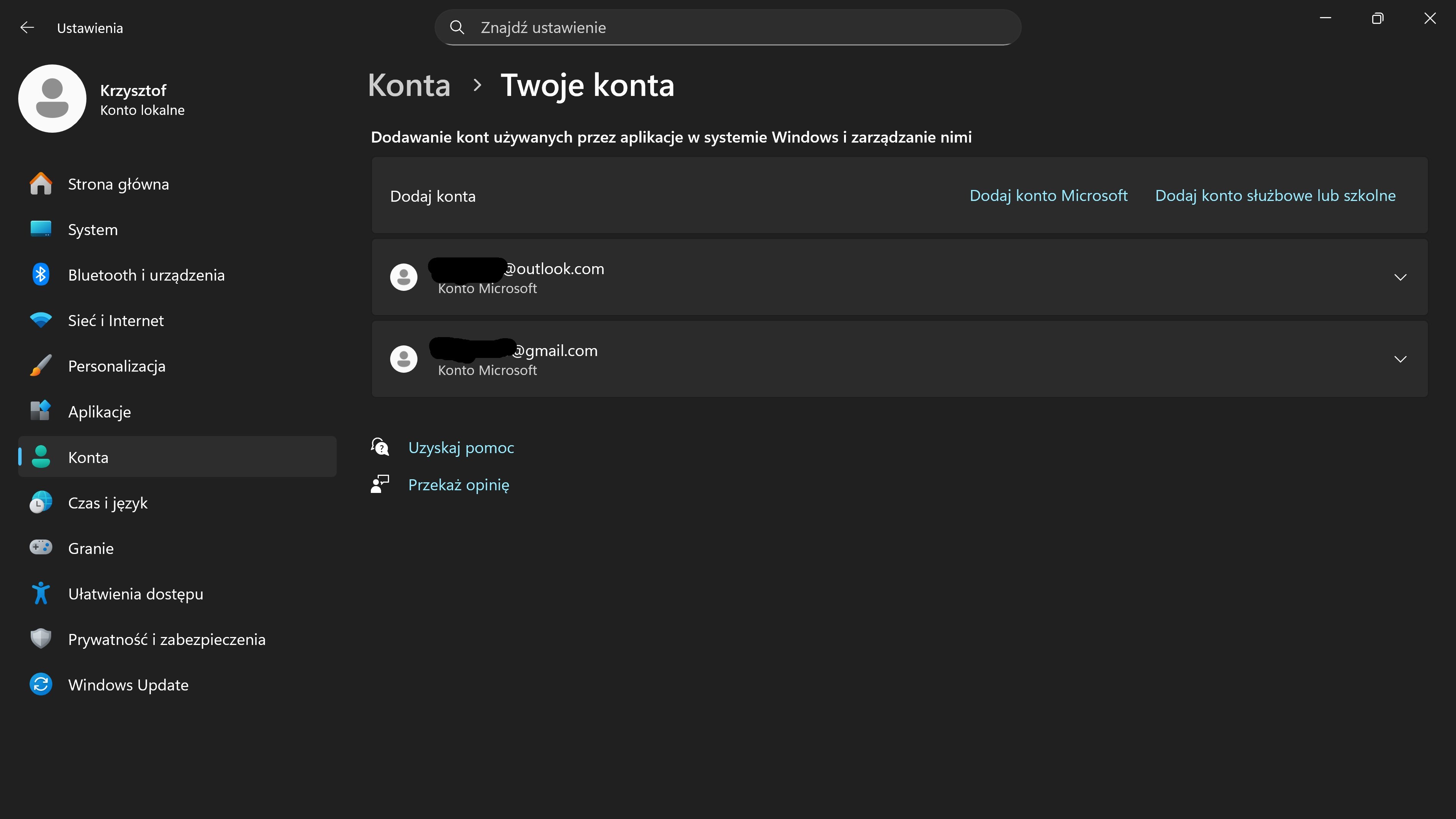Screen dimensions: 1456x819
Task: Click the Bluetooth icon in the sidebar
Action: tap(41, 275)
